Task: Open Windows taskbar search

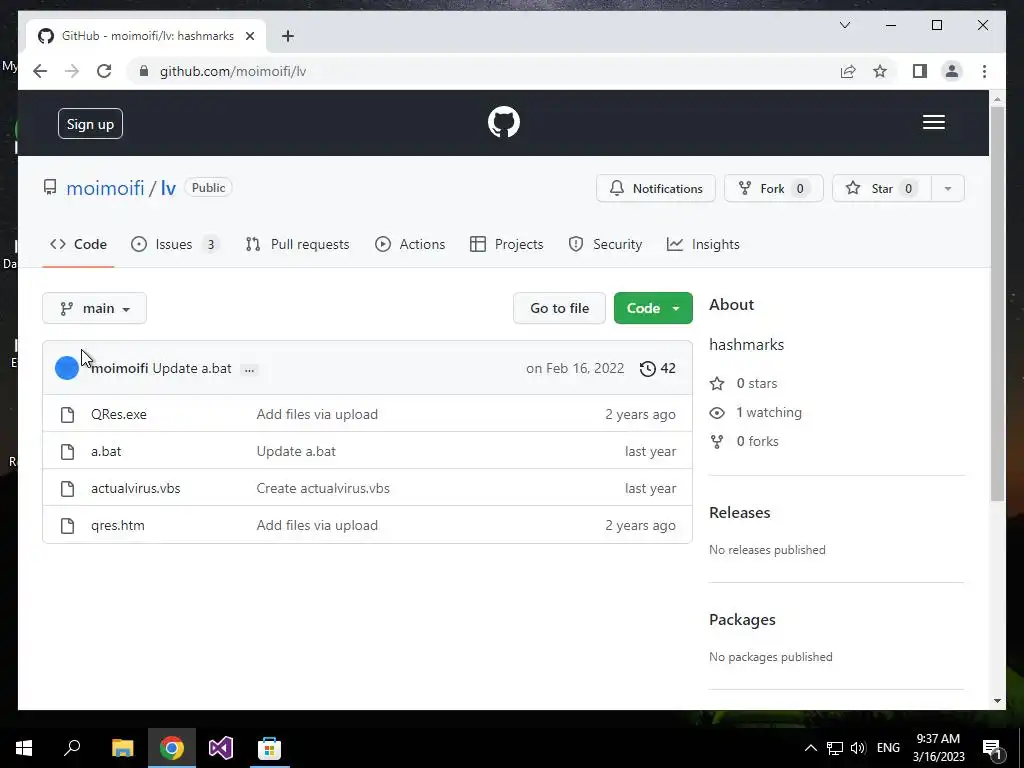Action: coord(72,748)
